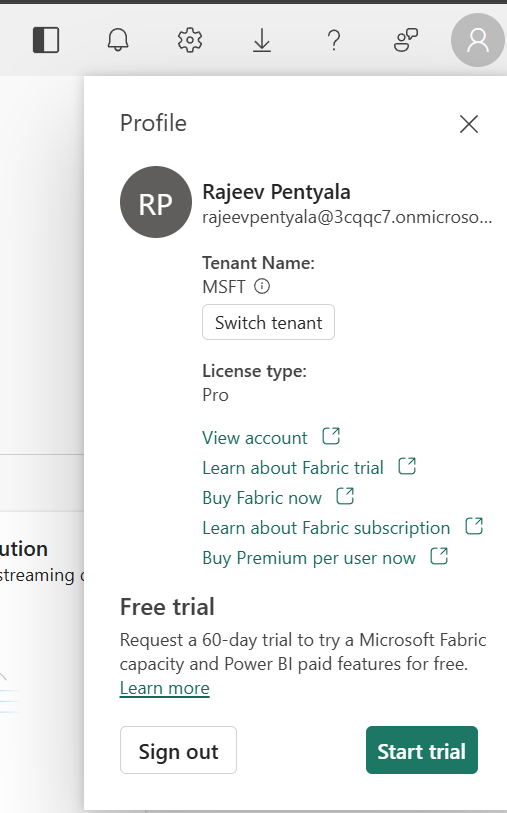Open the Buy Fabric now link

tap(262, 498)
